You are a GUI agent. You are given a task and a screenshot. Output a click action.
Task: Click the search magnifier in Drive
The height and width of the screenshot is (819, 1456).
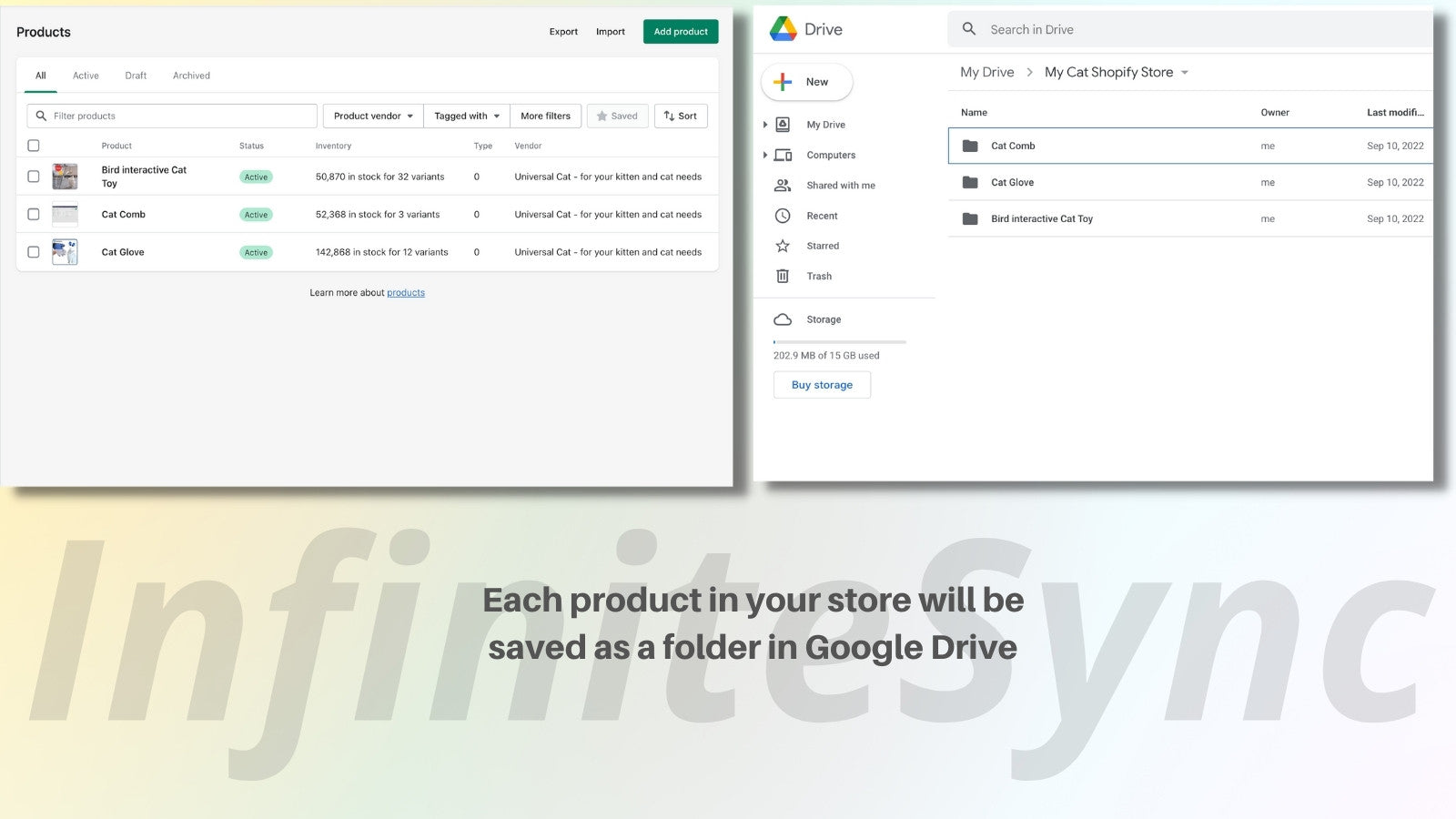point(968,28)
